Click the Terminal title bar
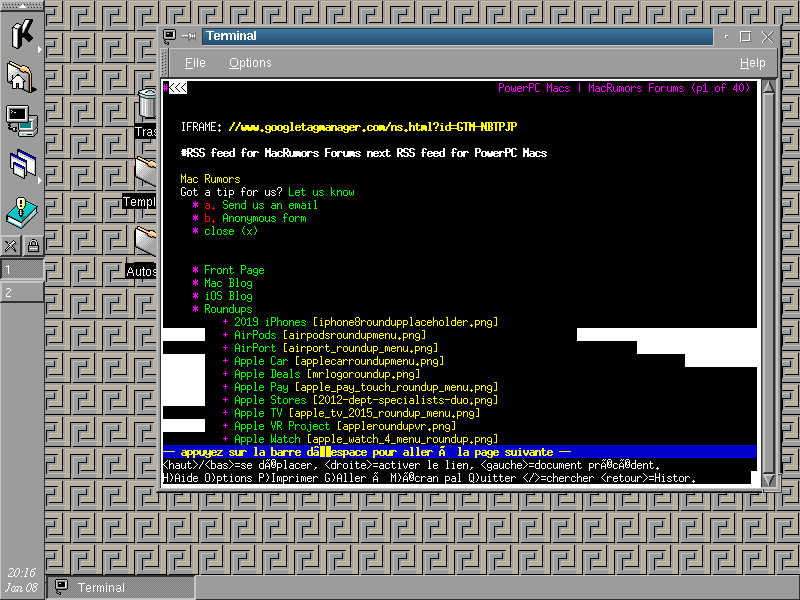This screenshot has width=800, height=600. click(458, 36)
